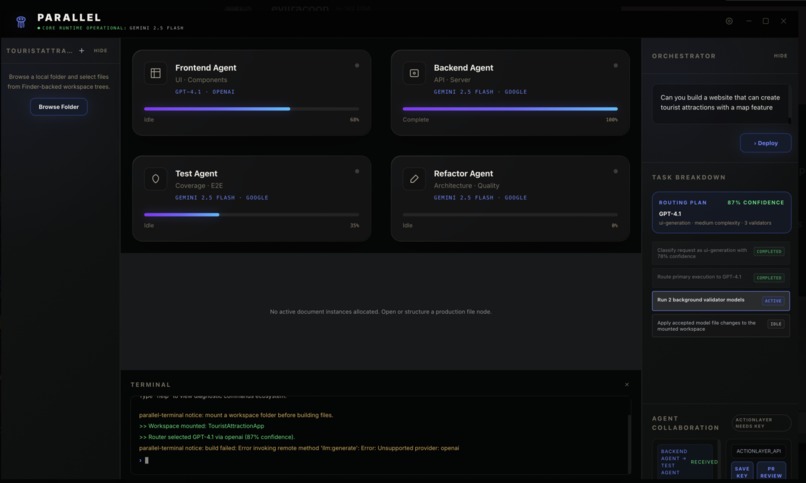This screenshot has height=483, width=806.
Task: Click the AGENT COLLABORATION heading
Action: [x=685, y=423]
